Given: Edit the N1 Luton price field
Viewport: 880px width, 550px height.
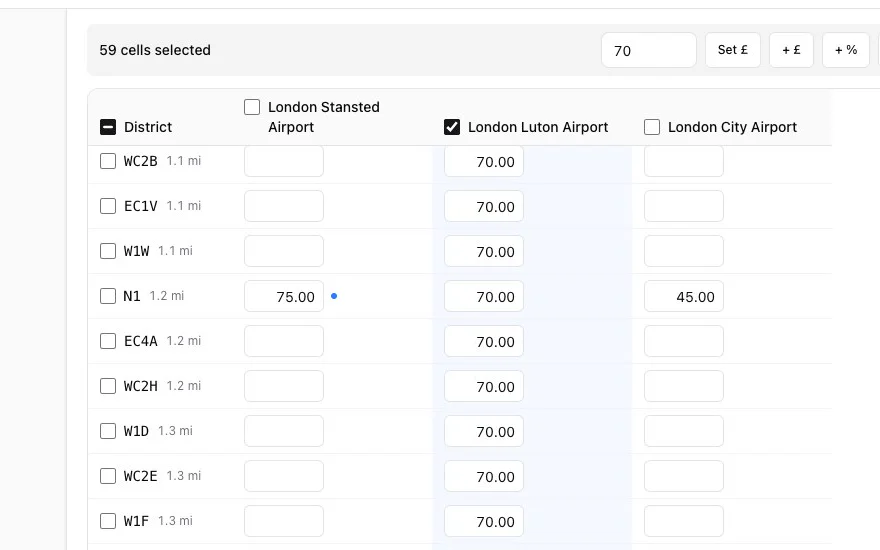Looking at the screenshot, I should 484,296.
